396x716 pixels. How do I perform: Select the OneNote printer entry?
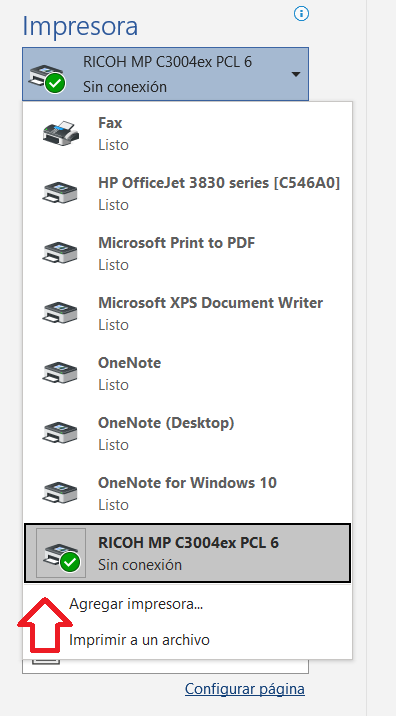tap(187, 373)
